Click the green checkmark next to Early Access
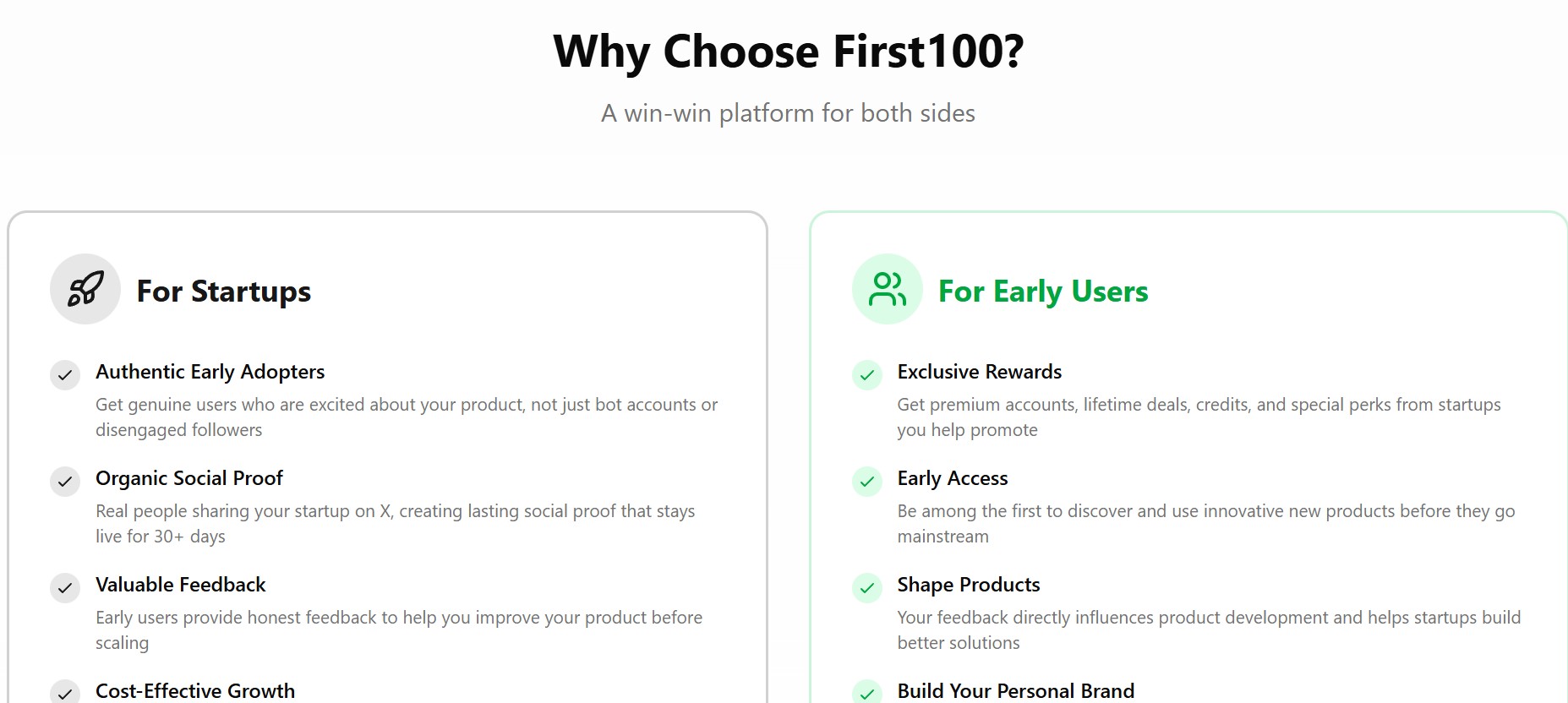The image size is (1568, 703). tap(866, 482)
